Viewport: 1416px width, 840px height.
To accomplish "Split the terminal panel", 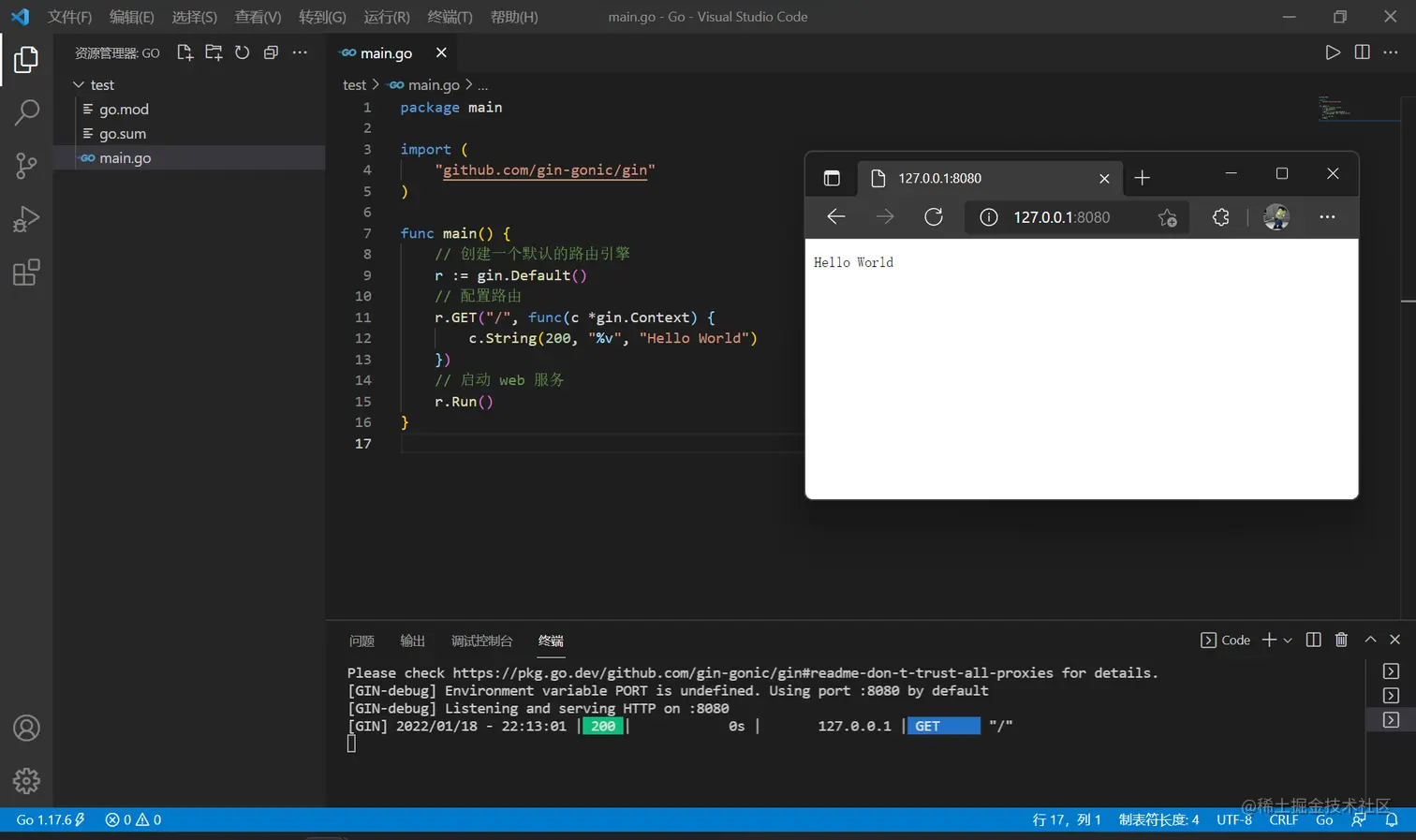I will point(1313,640).
